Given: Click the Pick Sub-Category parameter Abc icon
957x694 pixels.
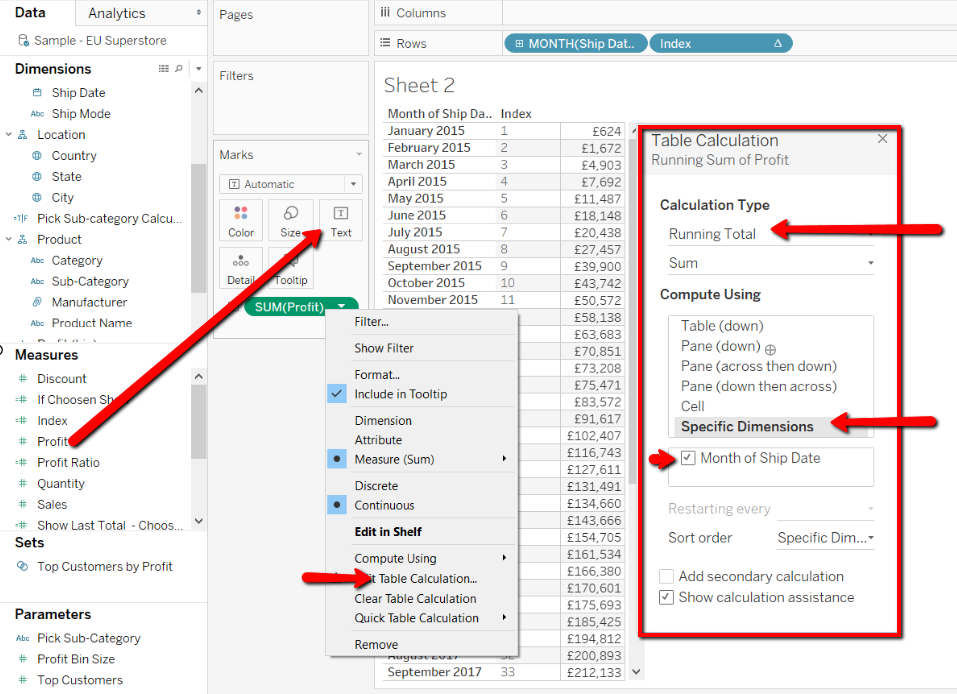Looking at the screenshot, I should point(23,638).
